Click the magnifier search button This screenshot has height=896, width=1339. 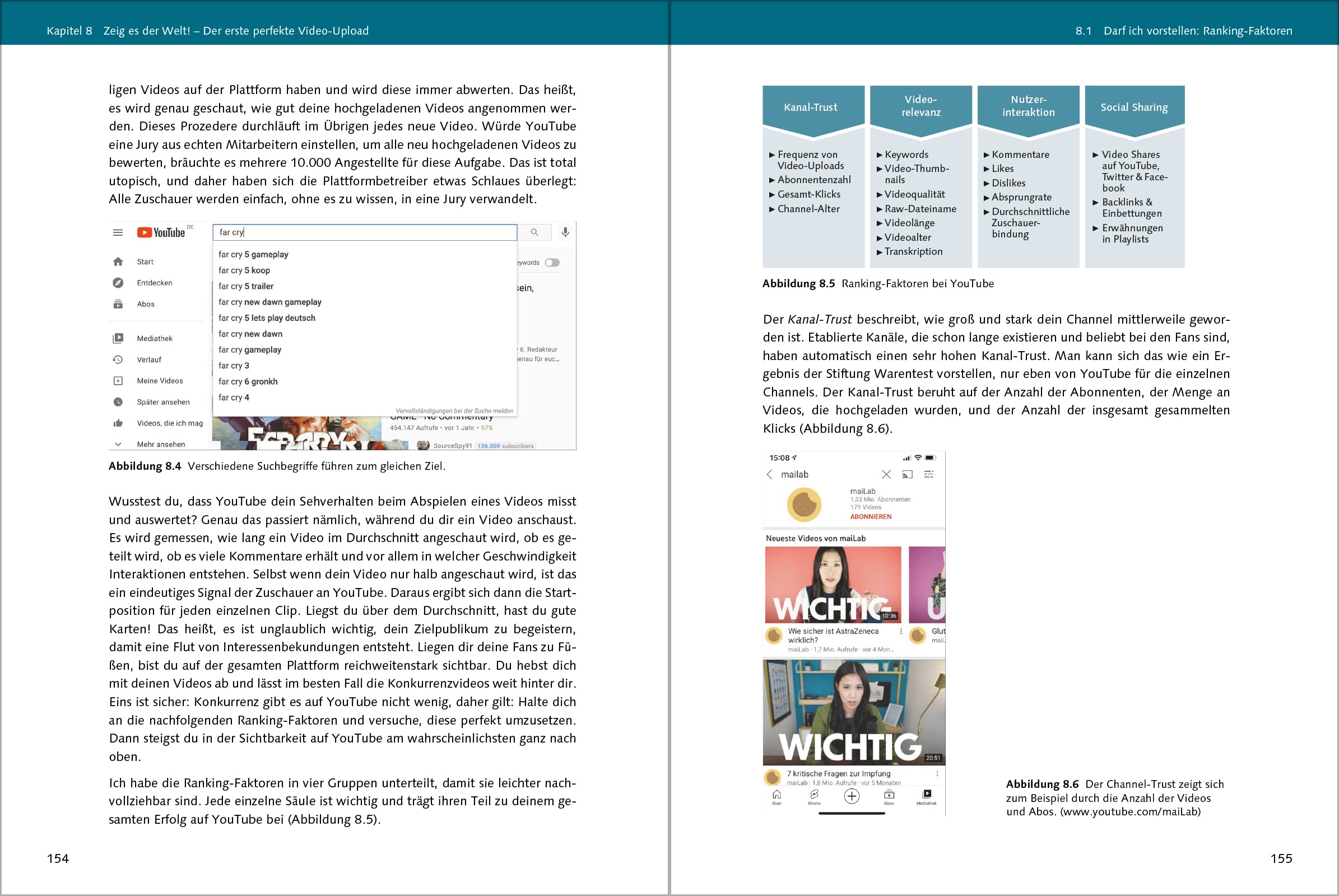tap(534, 232)
